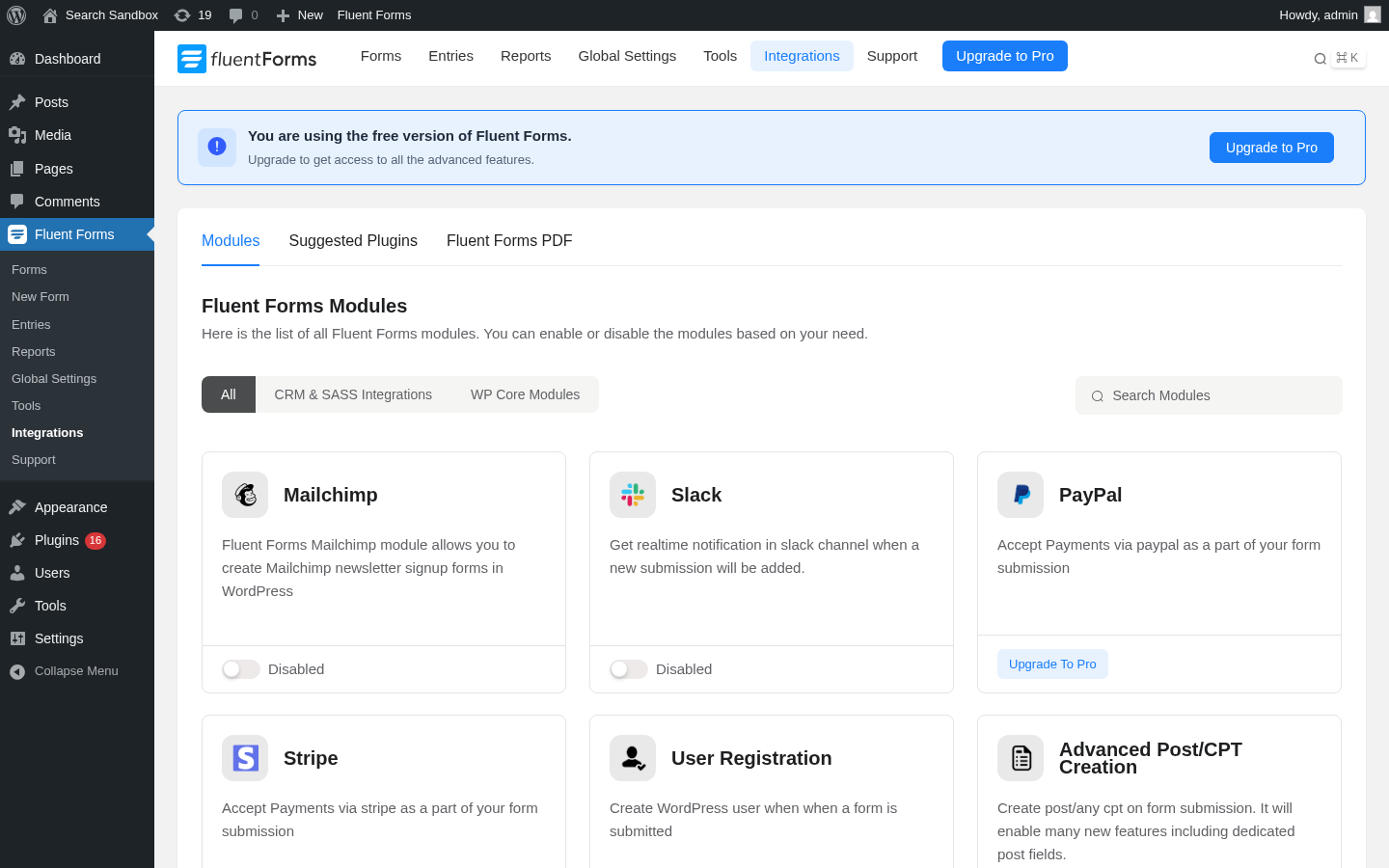Click the Users icon in sidebar

17,573
